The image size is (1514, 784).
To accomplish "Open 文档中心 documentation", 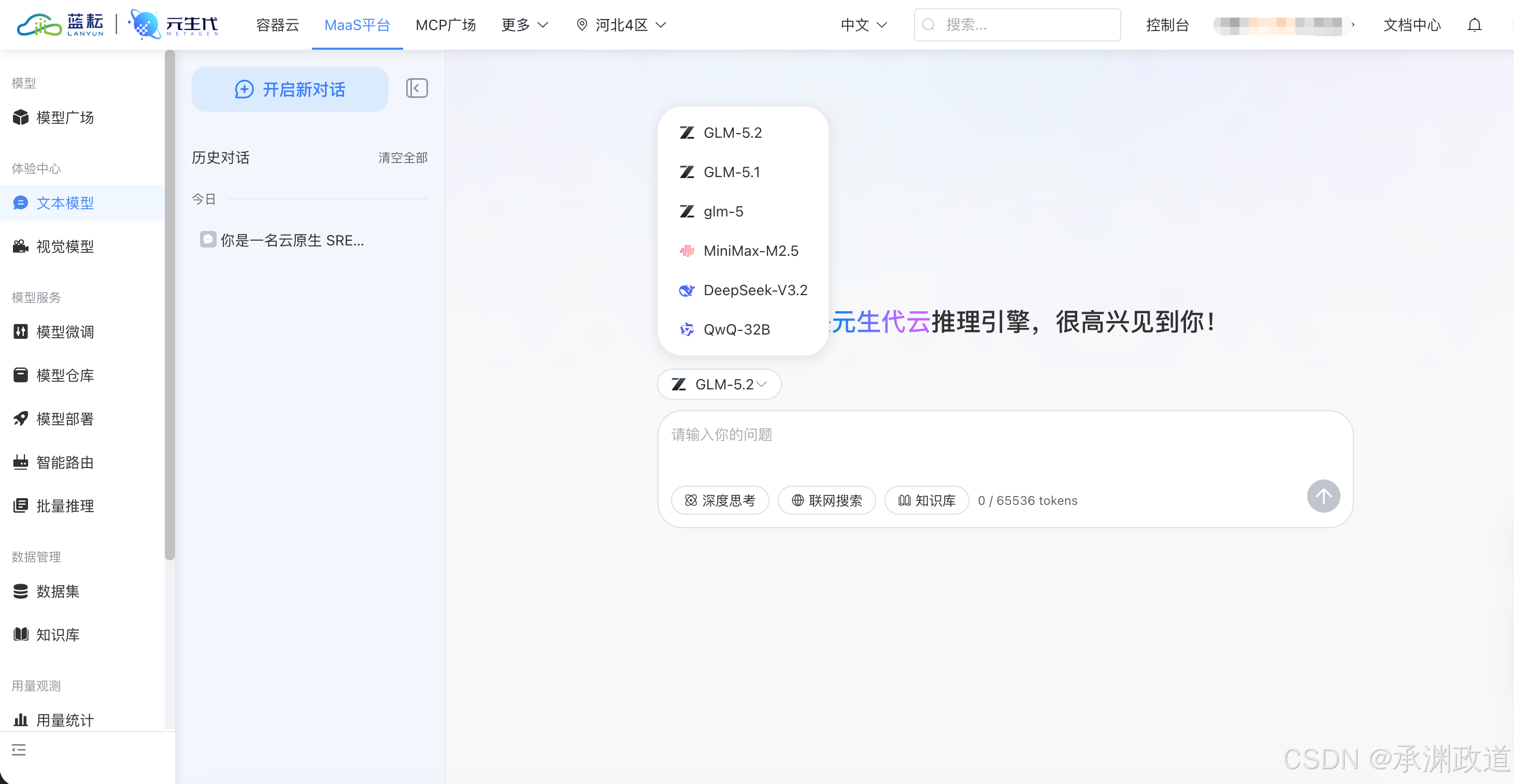I will [1412, 25].
